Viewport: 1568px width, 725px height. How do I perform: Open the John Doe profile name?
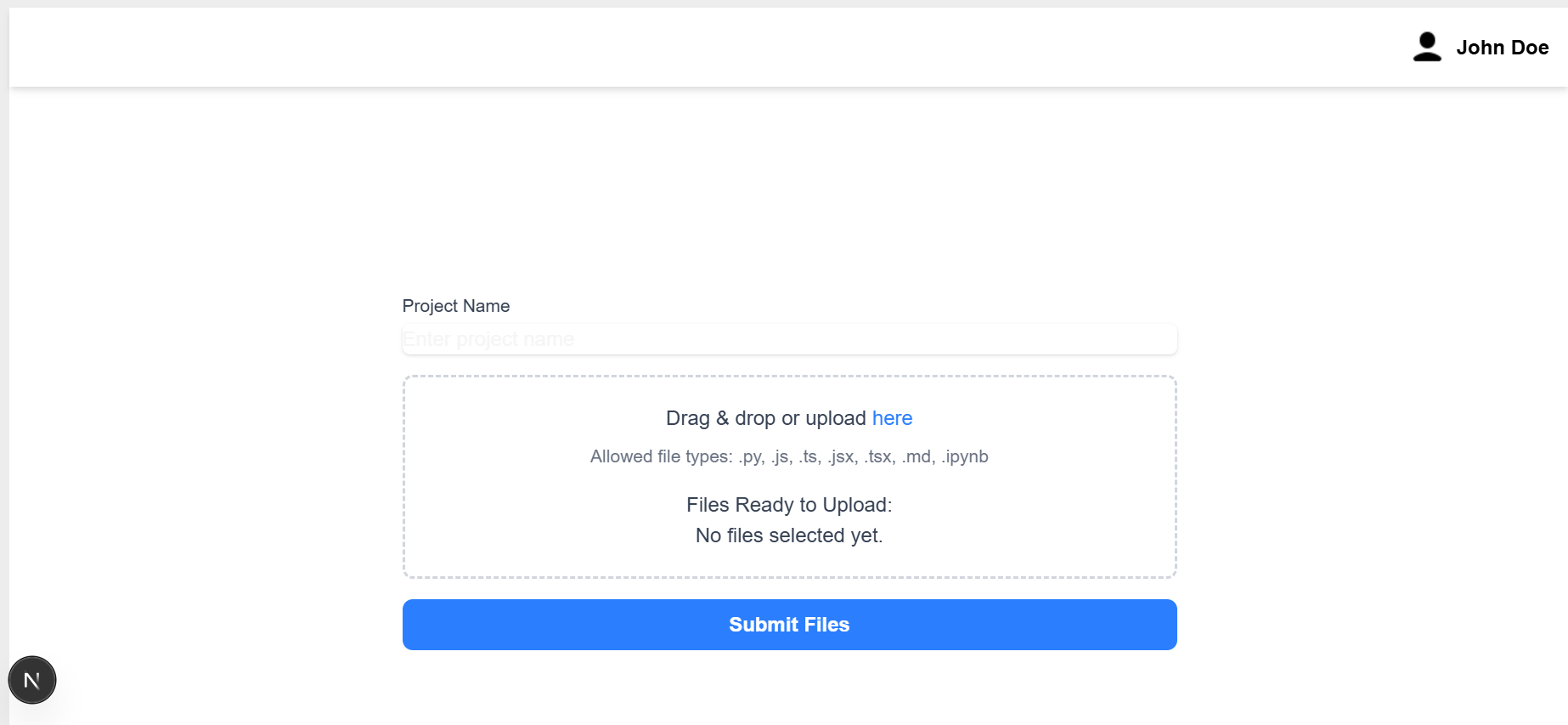coord(1502,48)
